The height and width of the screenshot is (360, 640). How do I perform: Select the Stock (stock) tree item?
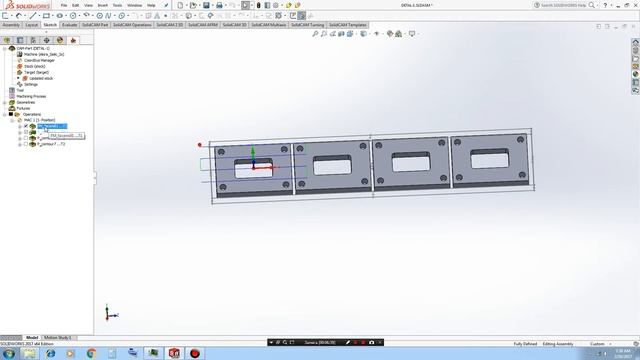pos(35,66)
